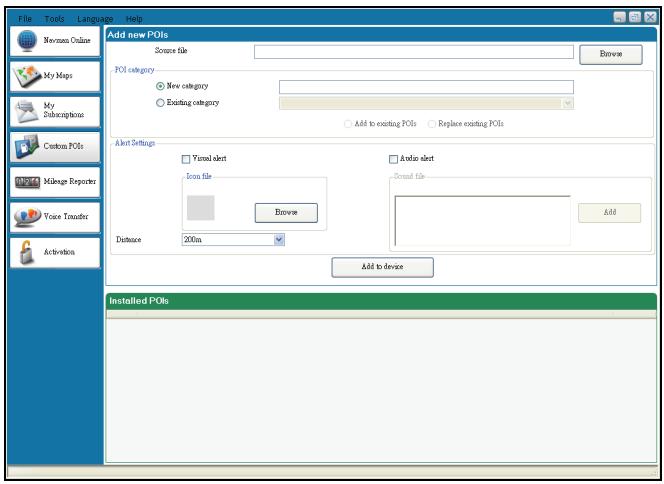The image size is (664, 484).
Task: Enable the Audio alert checkbox
Action: coord(393,159)
